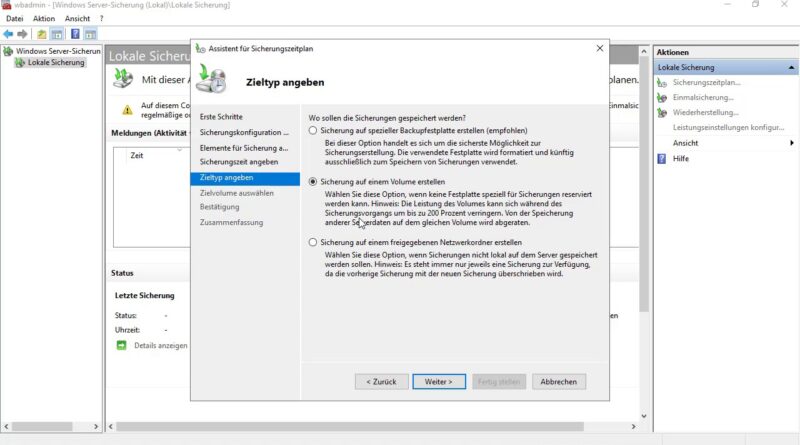Select Lokale Sicherung in the tree
The width and height of the screenshot is (800, 445).
click(56, 62)
